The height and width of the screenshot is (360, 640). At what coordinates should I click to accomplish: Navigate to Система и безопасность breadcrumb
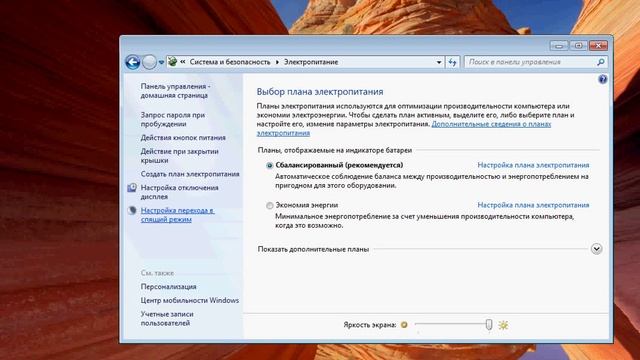230,62
